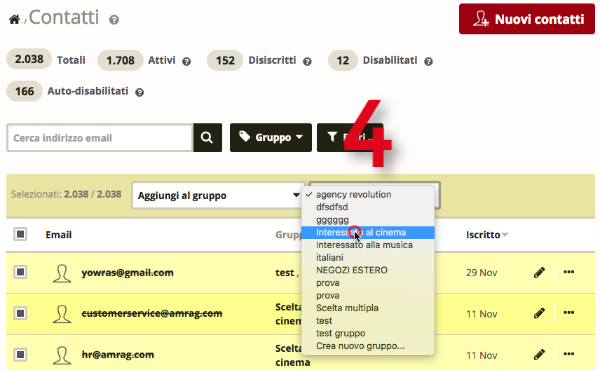This screenshot has height=371, width=600.
Task: Go to the home page icon
Action: pyautogui.click(x=15, y=19)
